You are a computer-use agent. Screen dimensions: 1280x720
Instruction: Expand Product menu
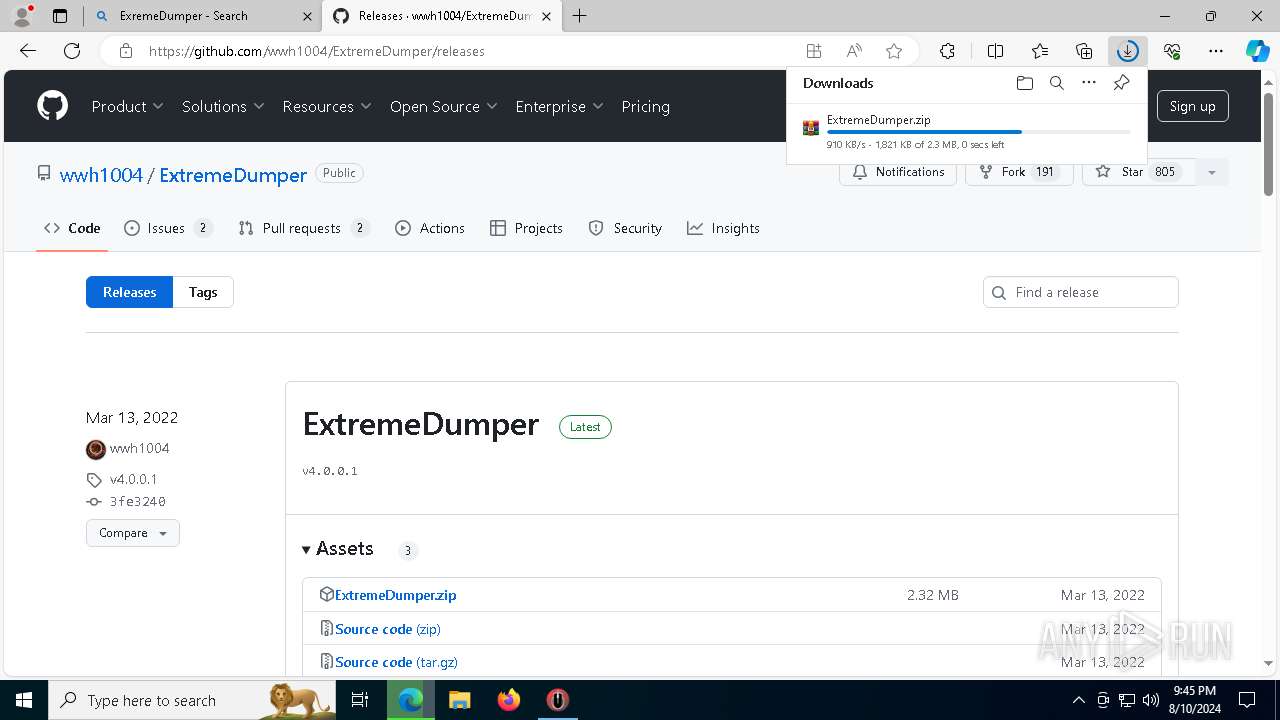coord(127,106)
